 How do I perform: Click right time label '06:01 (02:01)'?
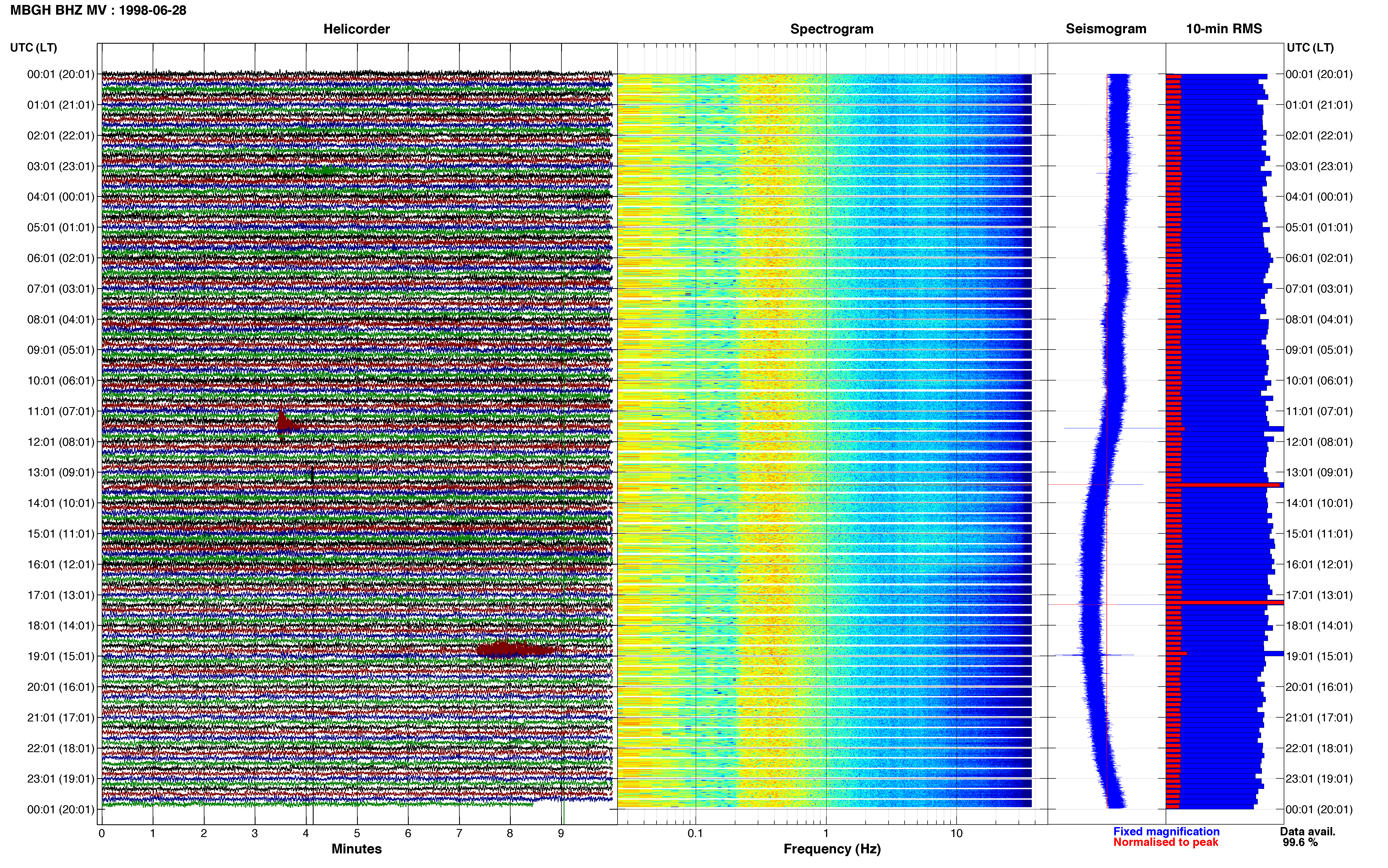[x=1319, y=258]
